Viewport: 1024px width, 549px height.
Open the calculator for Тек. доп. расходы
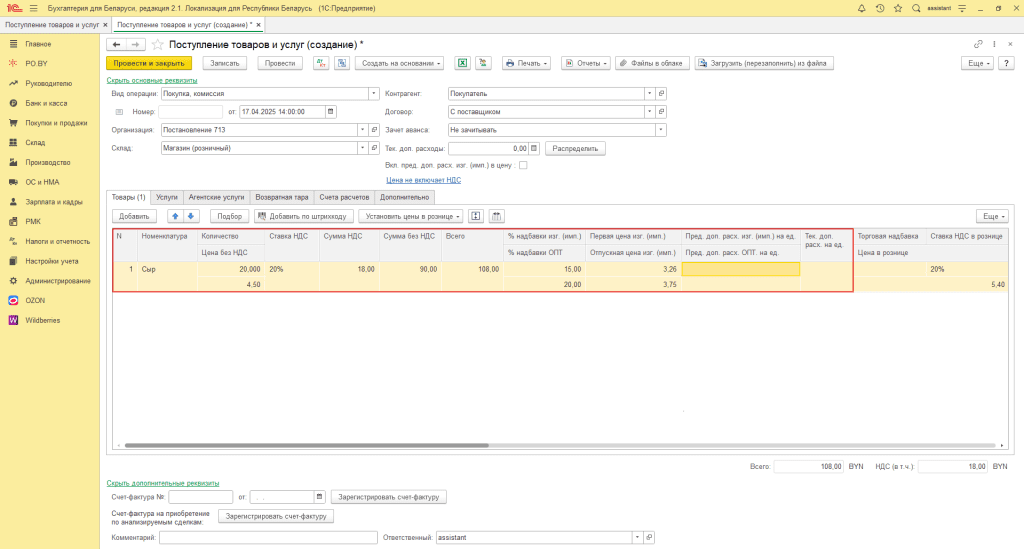534,148
